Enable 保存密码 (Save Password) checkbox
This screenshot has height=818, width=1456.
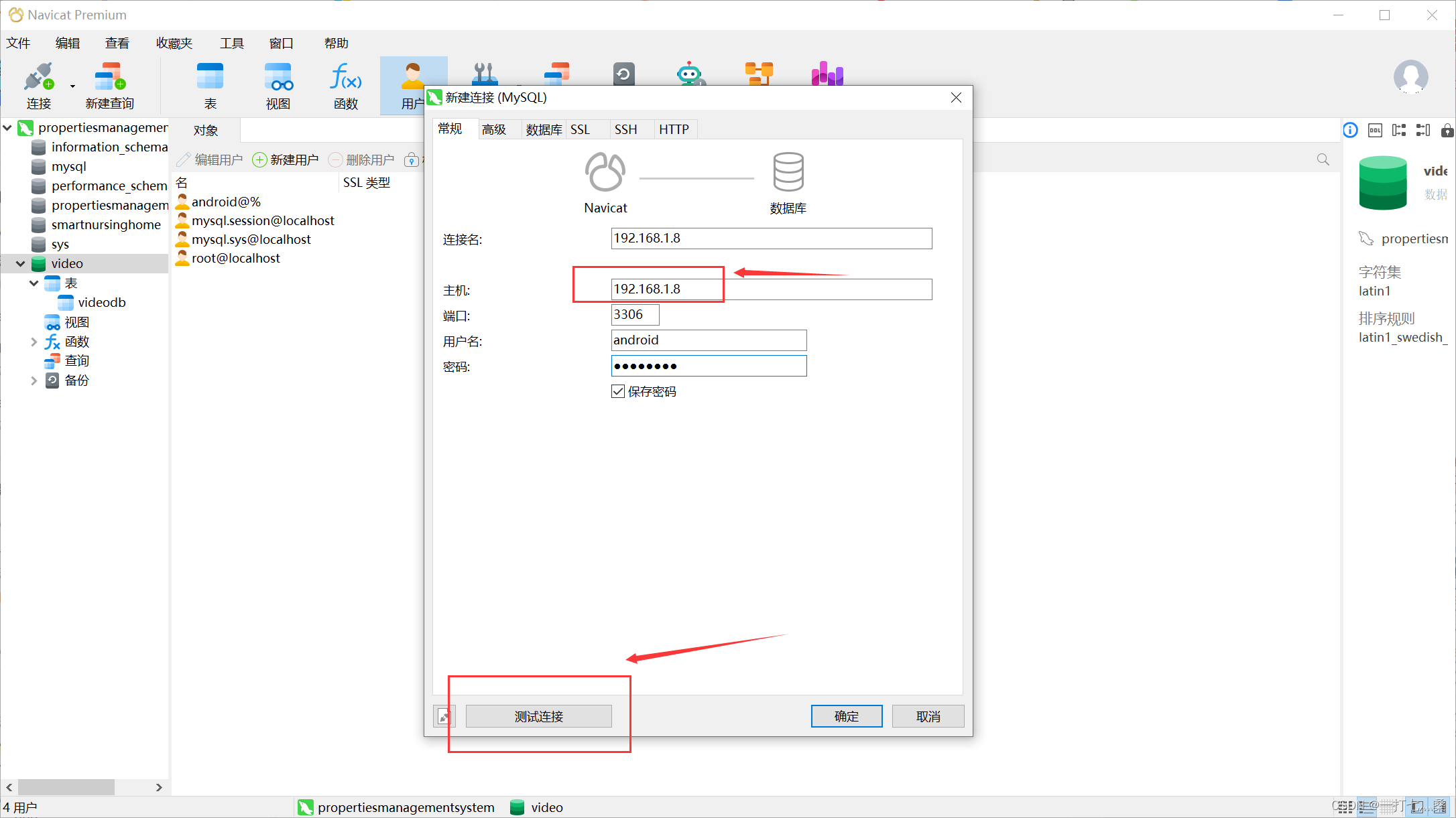(617, 391)
